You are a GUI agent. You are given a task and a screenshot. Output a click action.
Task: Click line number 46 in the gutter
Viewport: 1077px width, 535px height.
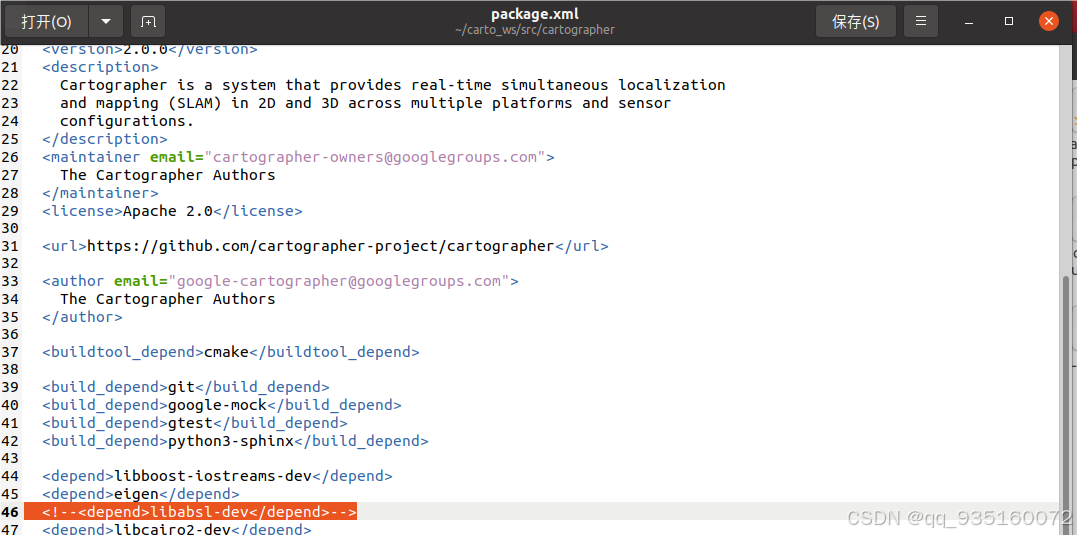point(10,512)
